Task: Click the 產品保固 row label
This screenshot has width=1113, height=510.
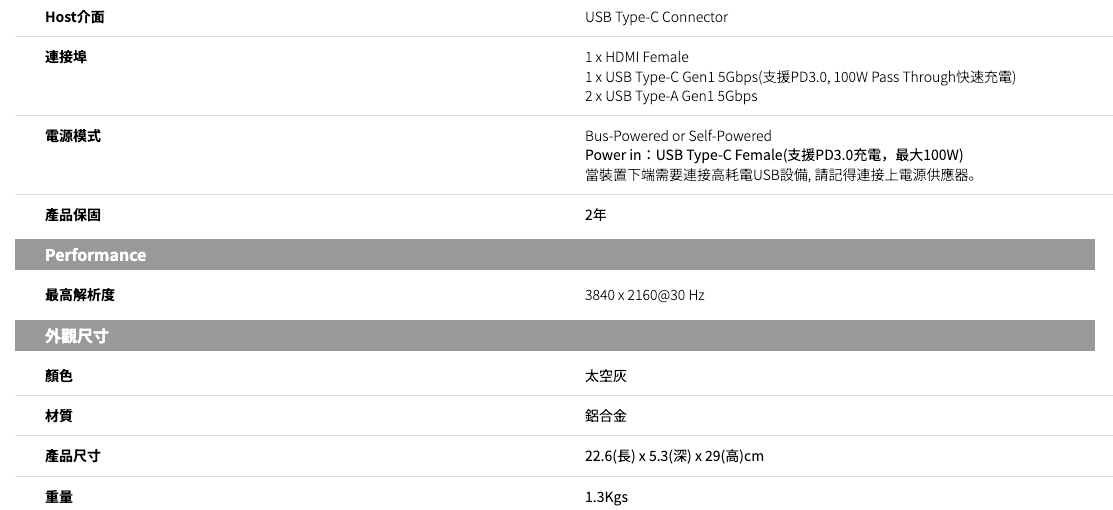Action: 73,215
